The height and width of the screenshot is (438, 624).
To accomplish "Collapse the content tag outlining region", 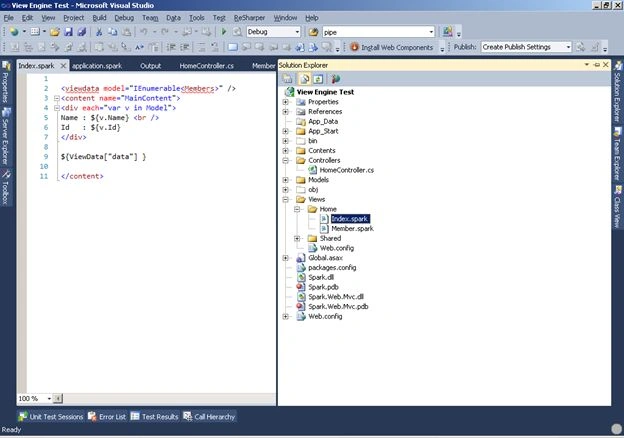I will pyautogui.click(x=57, y=98).
